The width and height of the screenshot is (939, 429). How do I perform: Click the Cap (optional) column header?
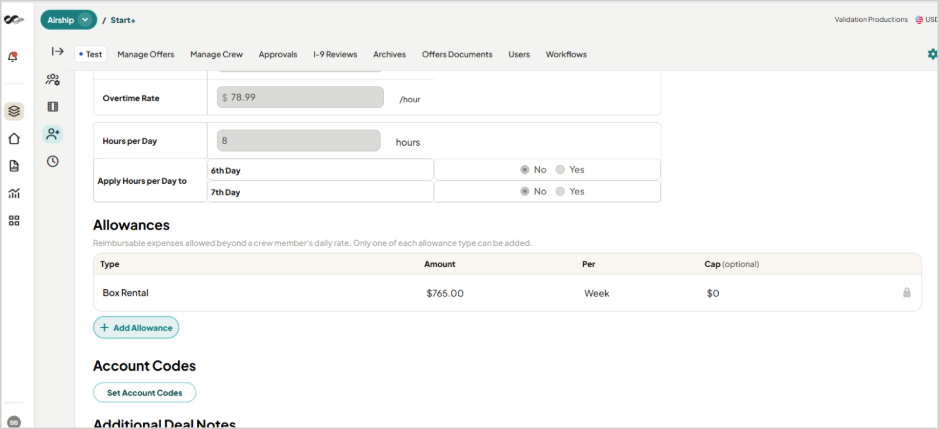(x=732, y=264)
